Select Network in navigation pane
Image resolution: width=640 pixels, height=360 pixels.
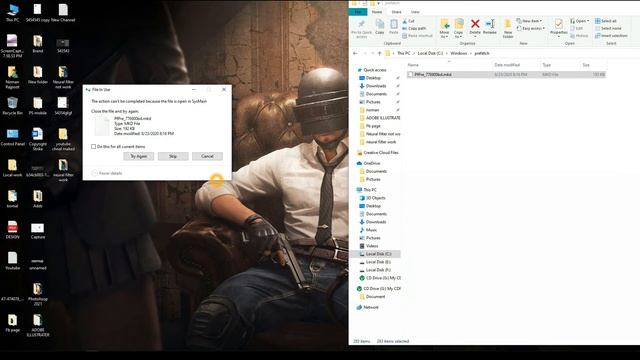tap(368, 307)
